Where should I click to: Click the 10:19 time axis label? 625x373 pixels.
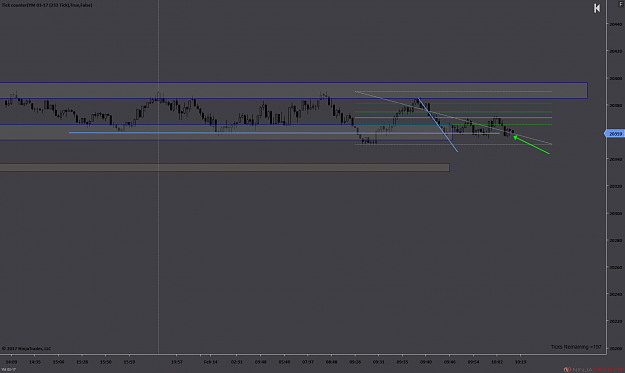tap(520, 362)
